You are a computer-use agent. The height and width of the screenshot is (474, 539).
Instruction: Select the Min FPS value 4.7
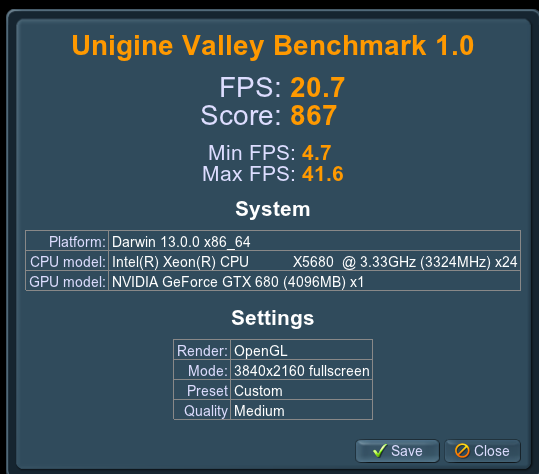(x=317, y=153)
